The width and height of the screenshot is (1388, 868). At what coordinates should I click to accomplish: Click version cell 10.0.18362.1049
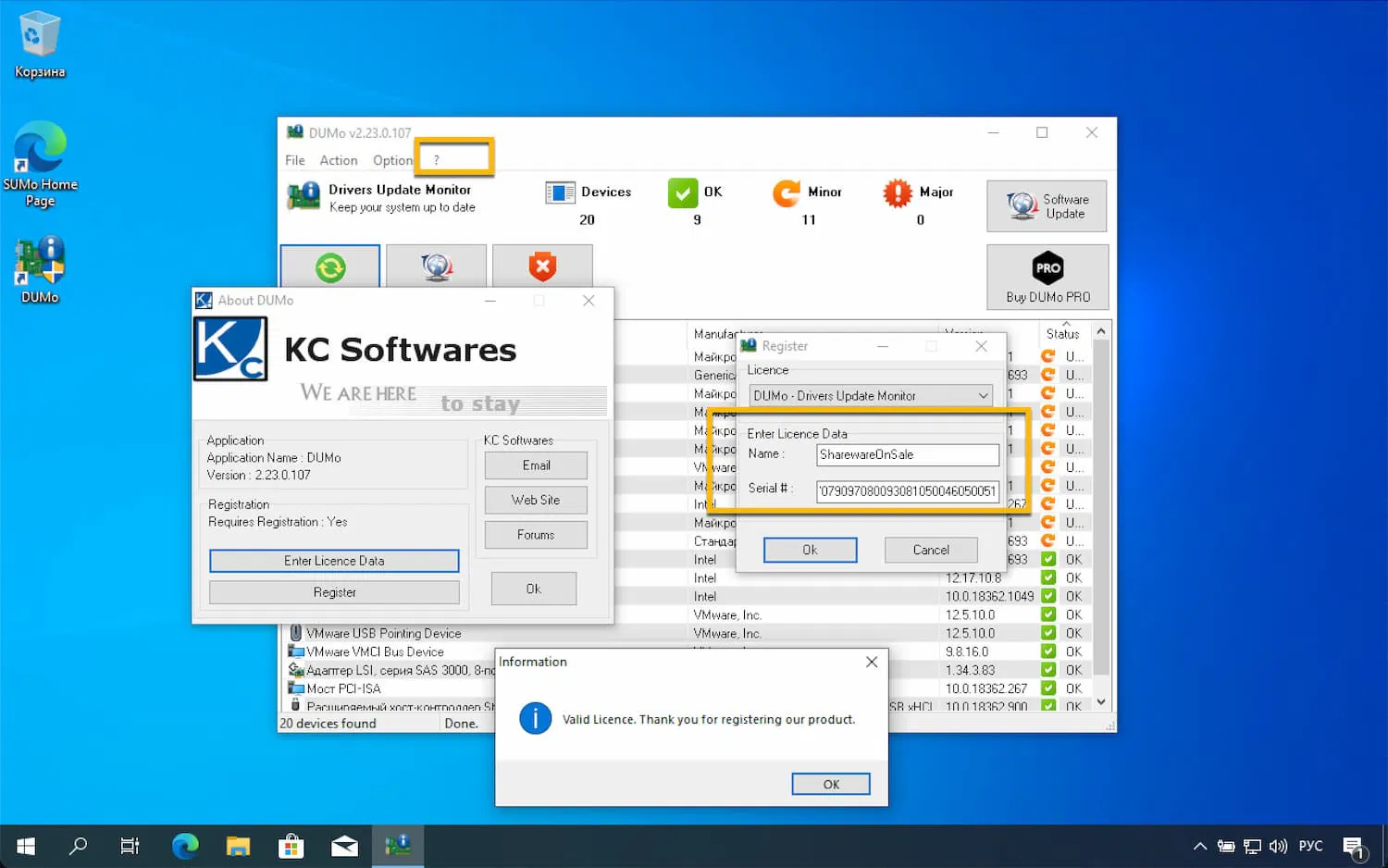tap(989, 596)
